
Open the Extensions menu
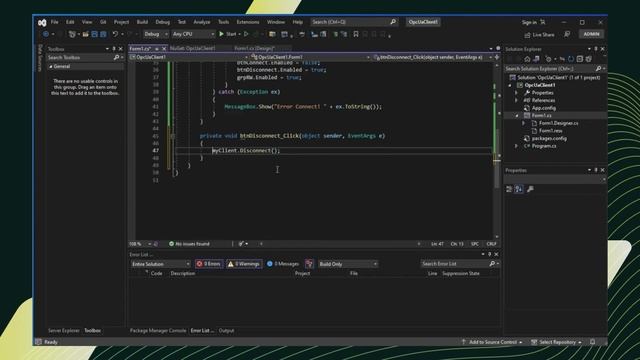click(x=248, y=22)
